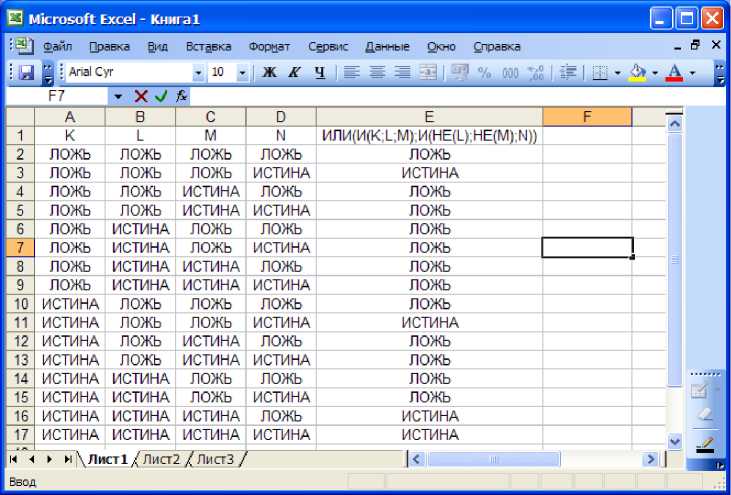Image resolution: width=731 pixels, height=495 pixels.
Task: Select column E header
Action: pos(429,117)
